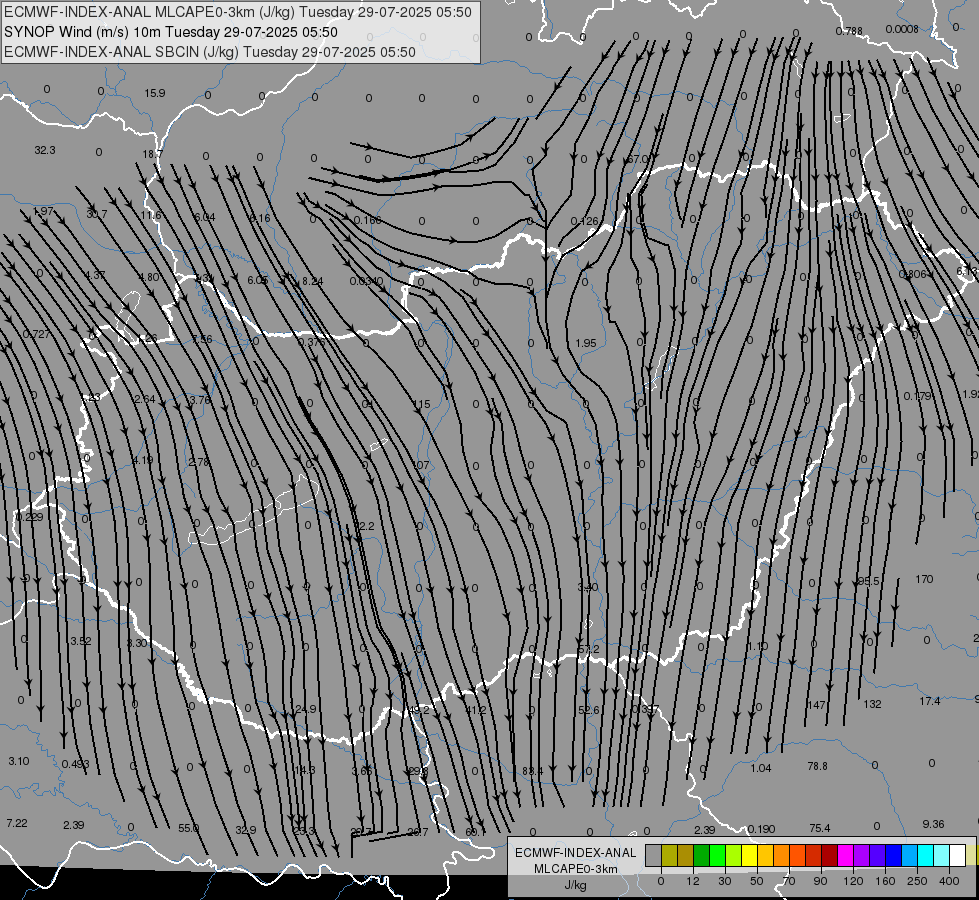Click the map value 0.190
The height and width of the screenshot is (900, 979).
pyautogui.click(x=761, y=829)
